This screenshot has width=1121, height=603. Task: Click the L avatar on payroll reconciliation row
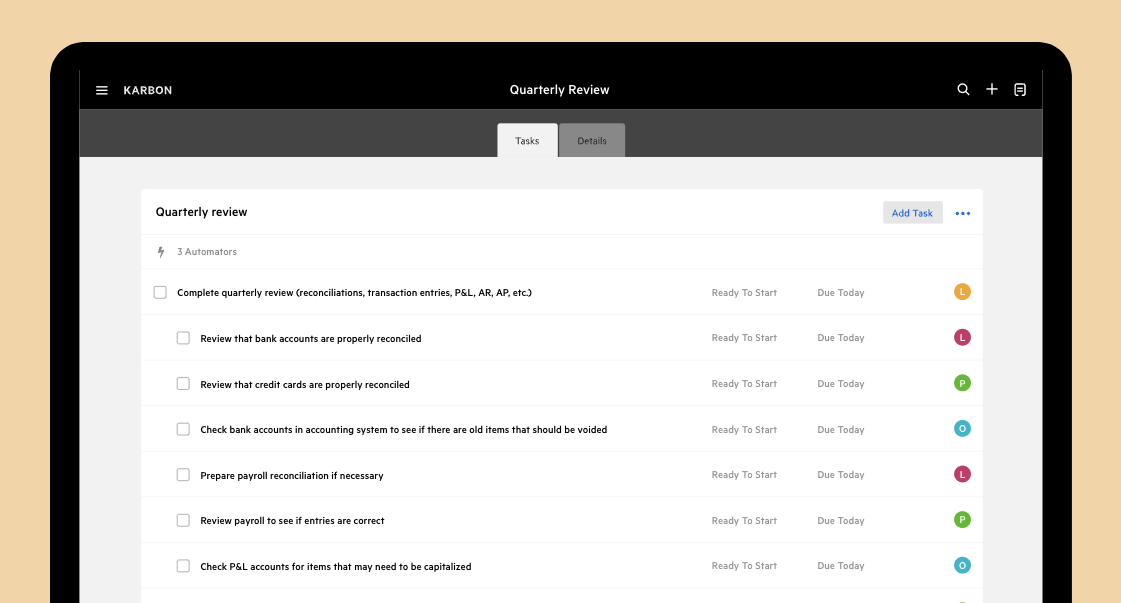pos(962,474)
